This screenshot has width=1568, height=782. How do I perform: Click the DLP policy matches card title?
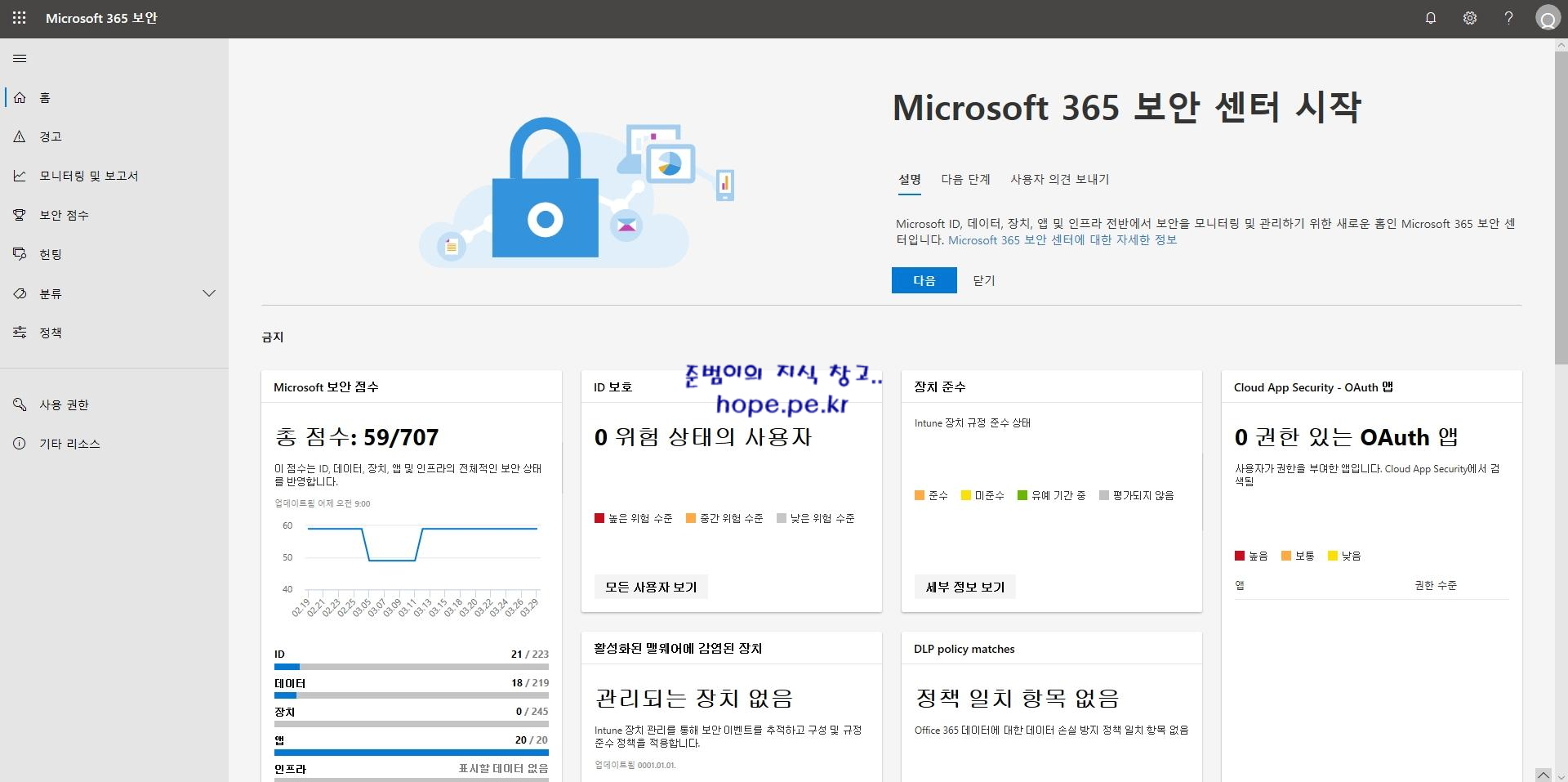[964, 649]
